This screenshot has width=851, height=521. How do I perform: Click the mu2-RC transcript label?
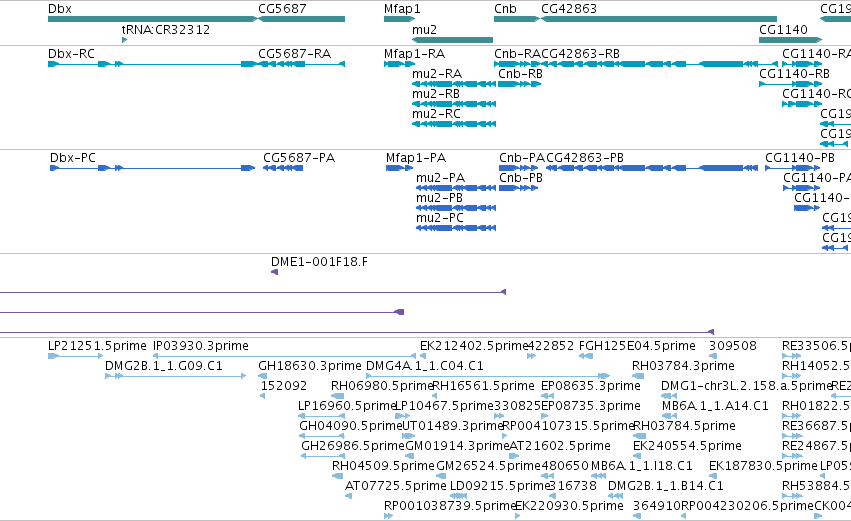pyautogui.click(x=436, y=114)
